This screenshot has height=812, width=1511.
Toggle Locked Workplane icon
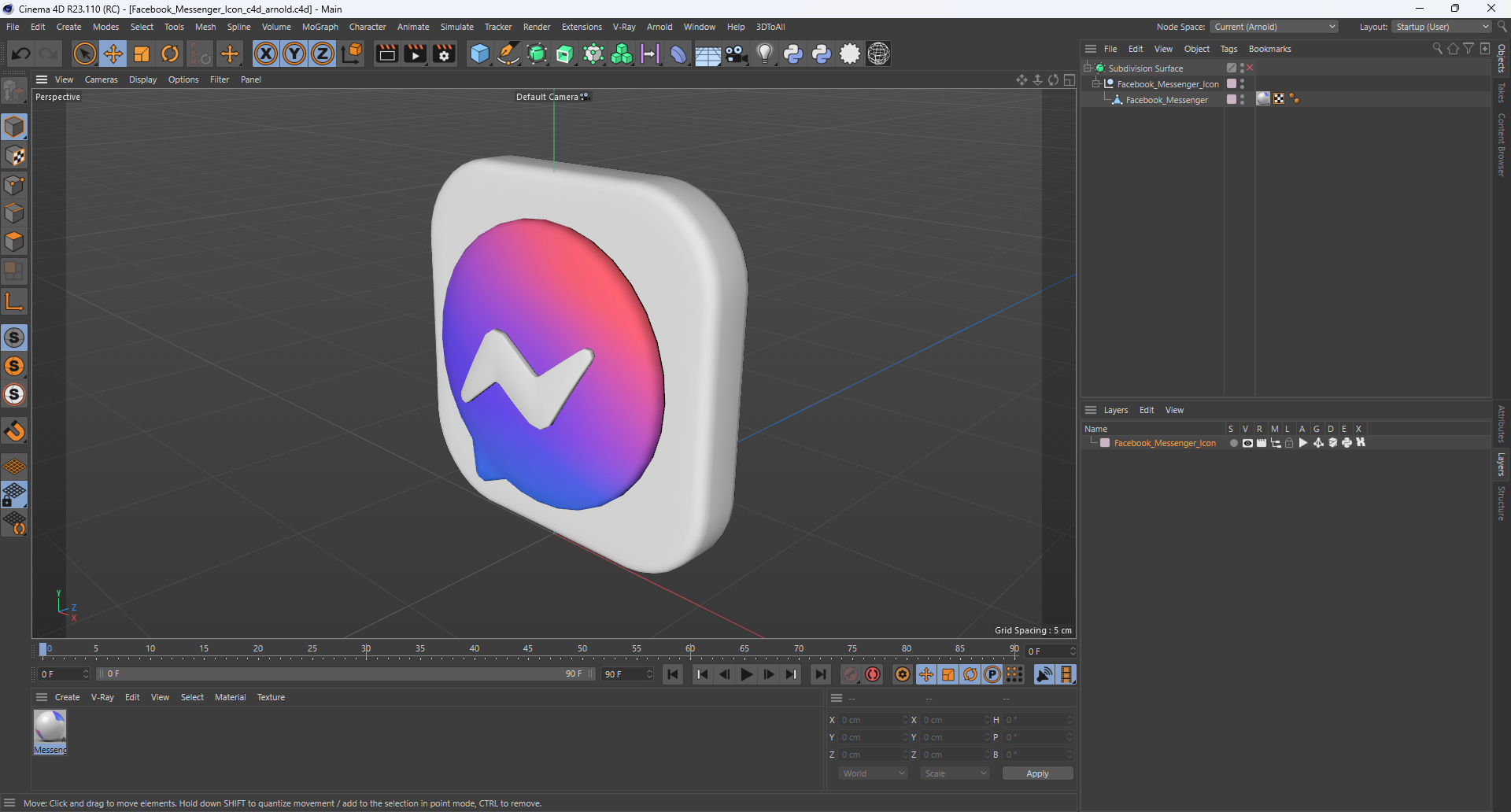point(14,495)
